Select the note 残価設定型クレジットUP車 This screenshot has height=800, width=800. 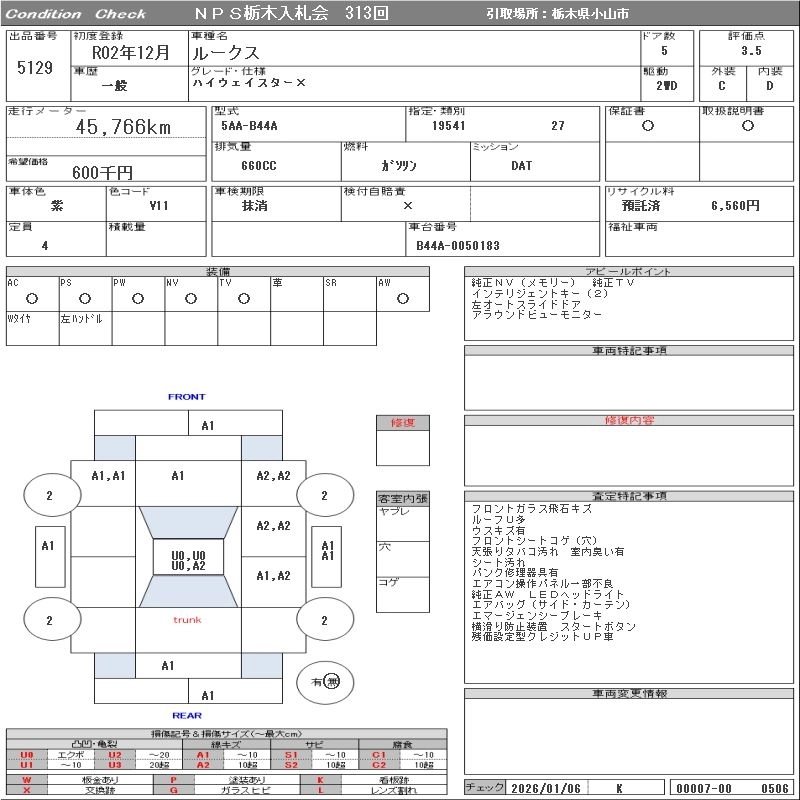(x=542, y=637)
